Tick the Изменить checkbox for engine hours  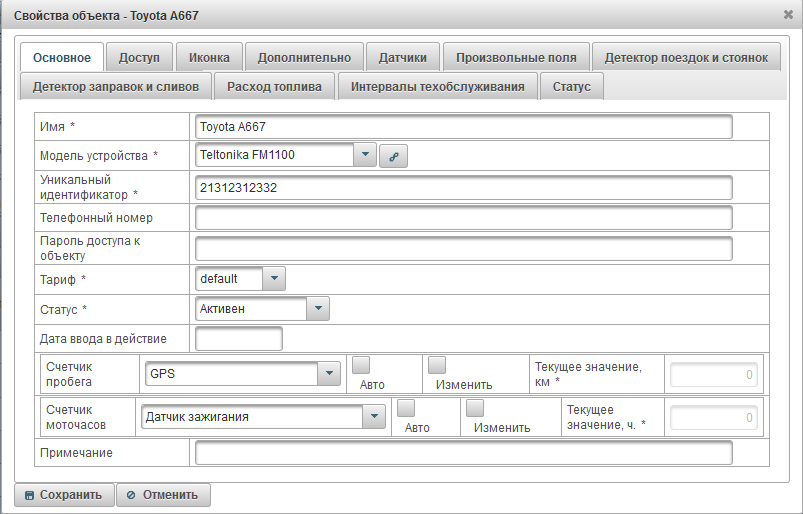(475, 408)
